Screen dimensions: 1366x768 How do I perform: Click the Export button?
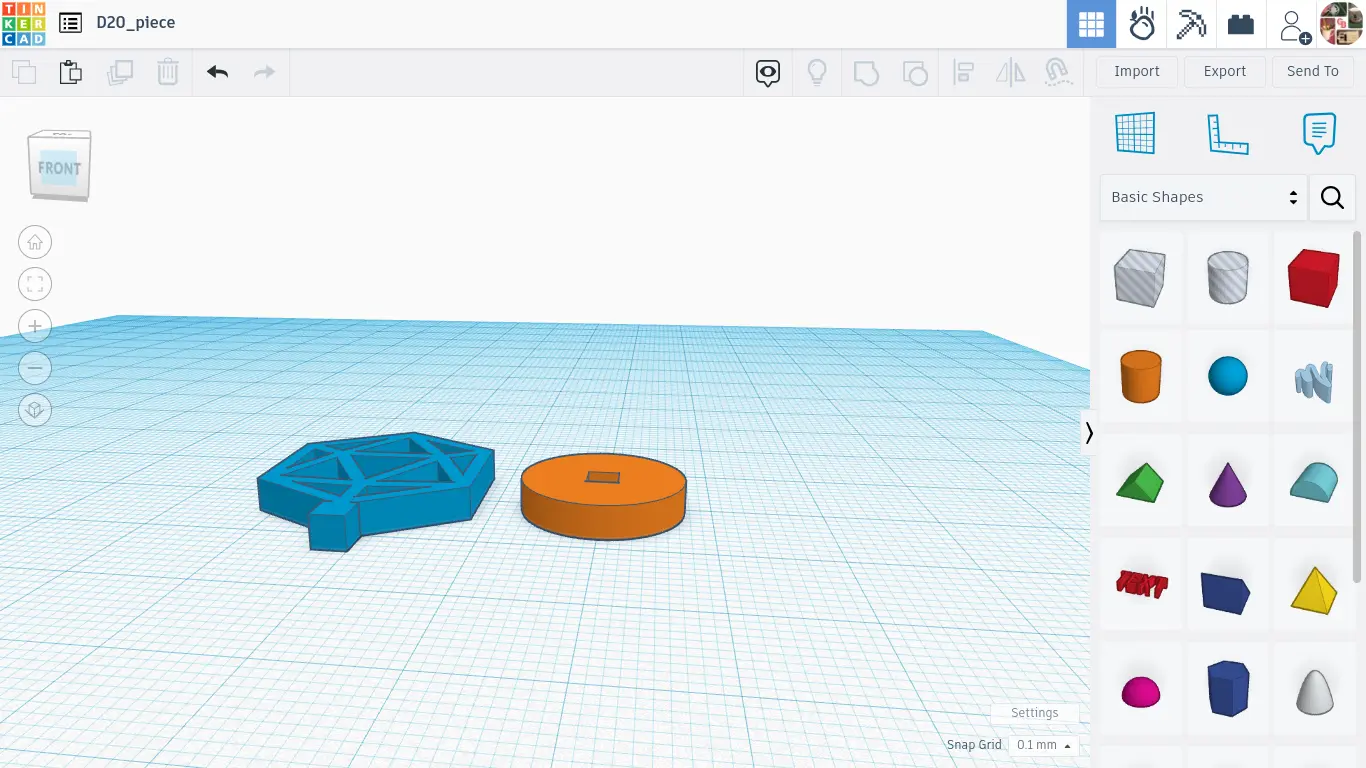(1224, 71)
